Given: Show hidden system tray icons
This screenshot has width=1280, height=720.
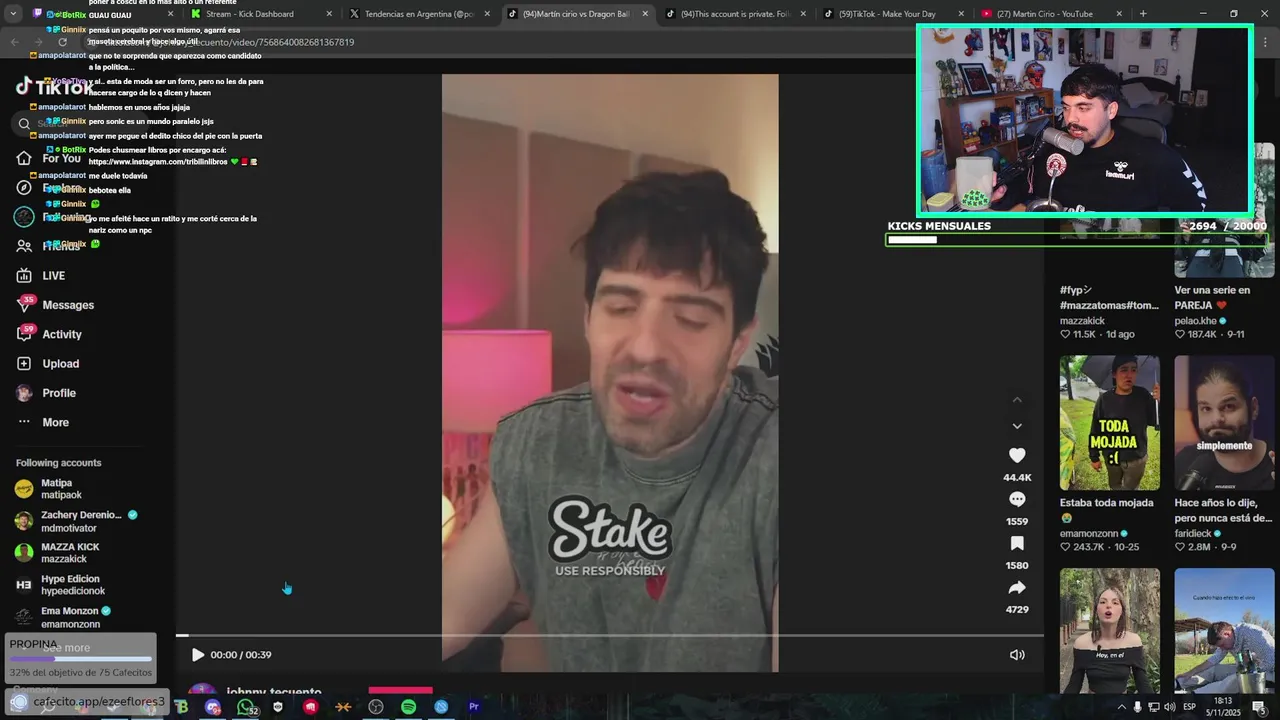Looking at the screenshot, I should 1121,707.
